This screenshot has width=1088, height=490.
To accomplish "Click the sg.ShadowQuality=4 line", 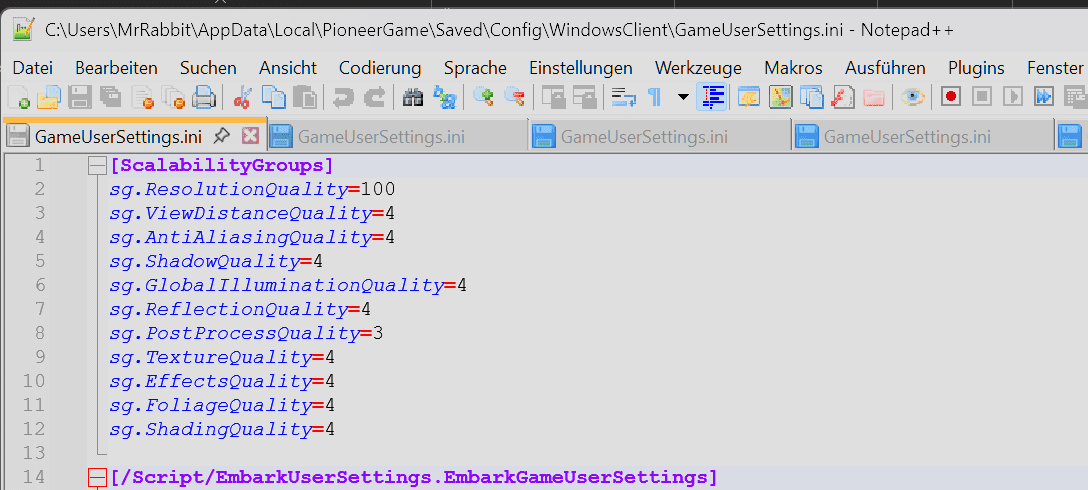I will point(216,262).
